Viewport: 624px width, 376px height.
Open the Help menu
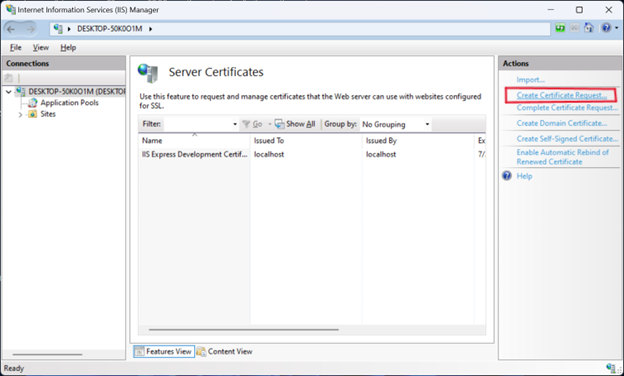(x=68, y=48)
